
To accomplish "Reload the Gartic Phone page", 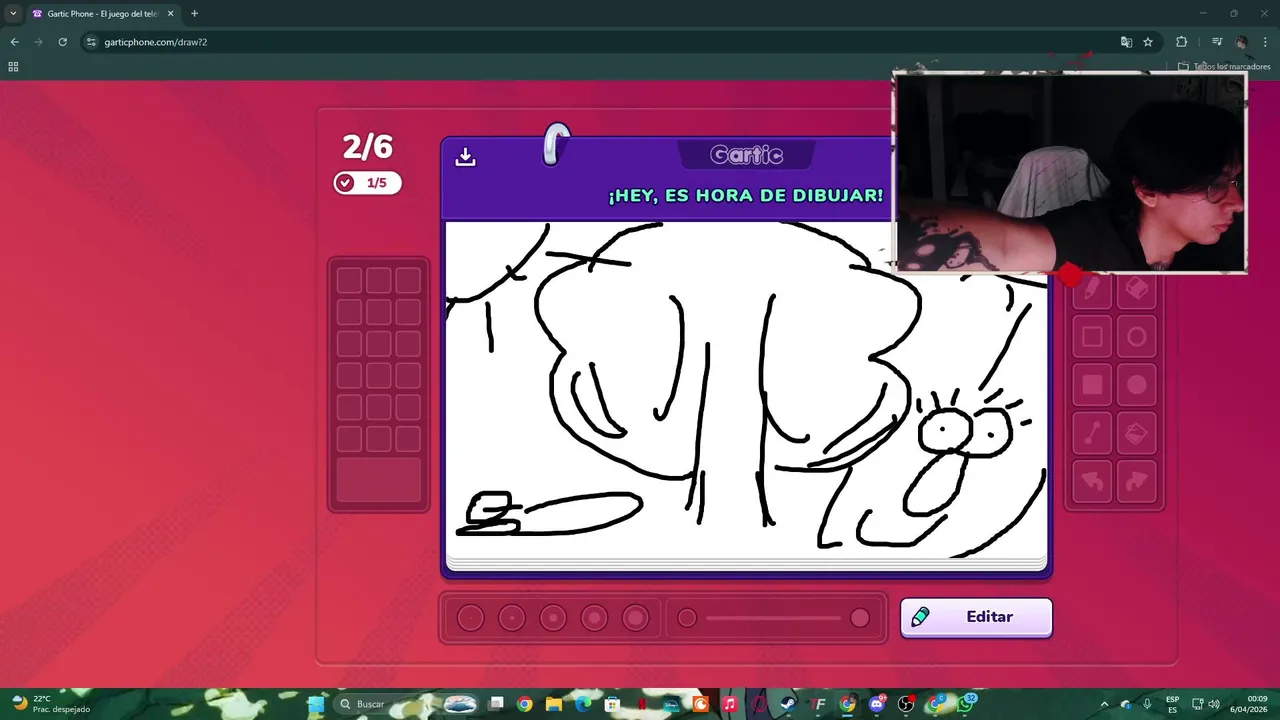I will (62, 42).
